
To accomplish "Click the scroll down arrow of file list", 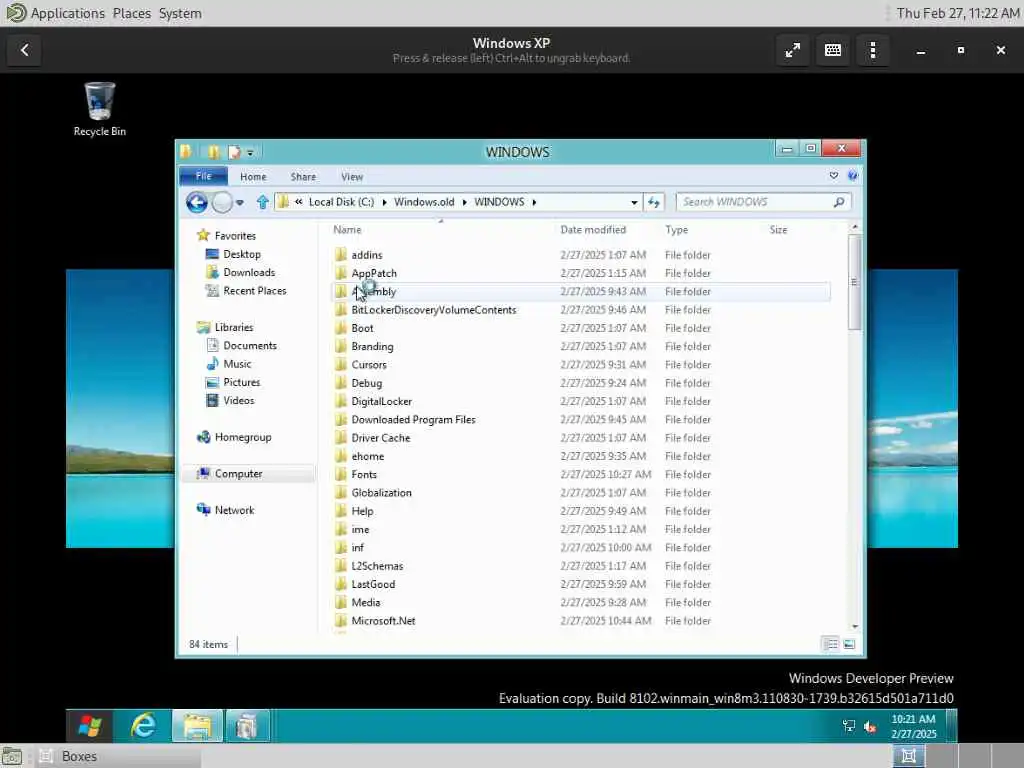I will [854, 626].
